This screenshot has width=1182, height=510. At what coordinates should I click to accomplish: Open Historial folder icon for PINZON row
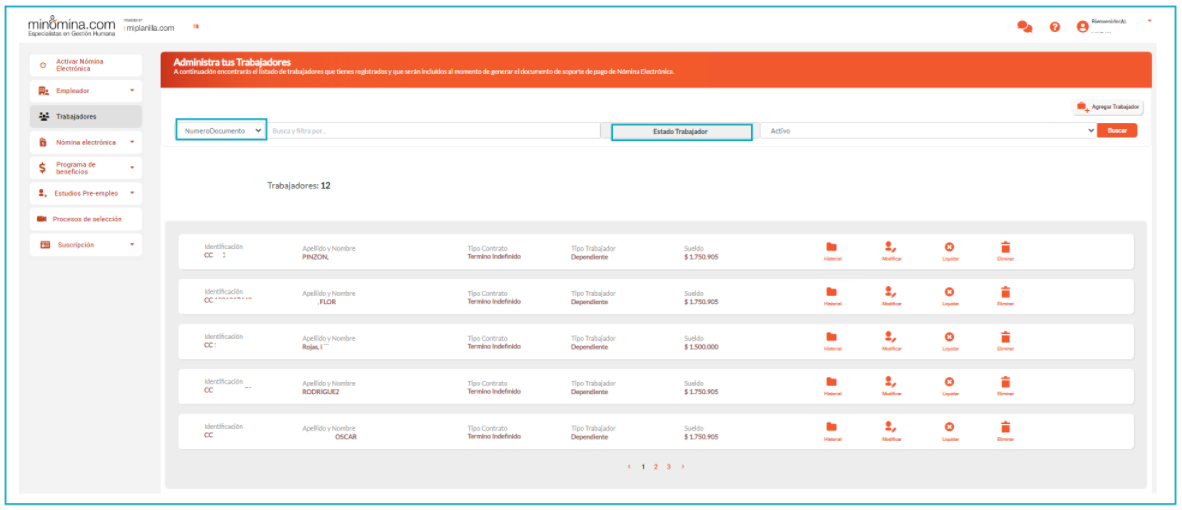(832, 248)
